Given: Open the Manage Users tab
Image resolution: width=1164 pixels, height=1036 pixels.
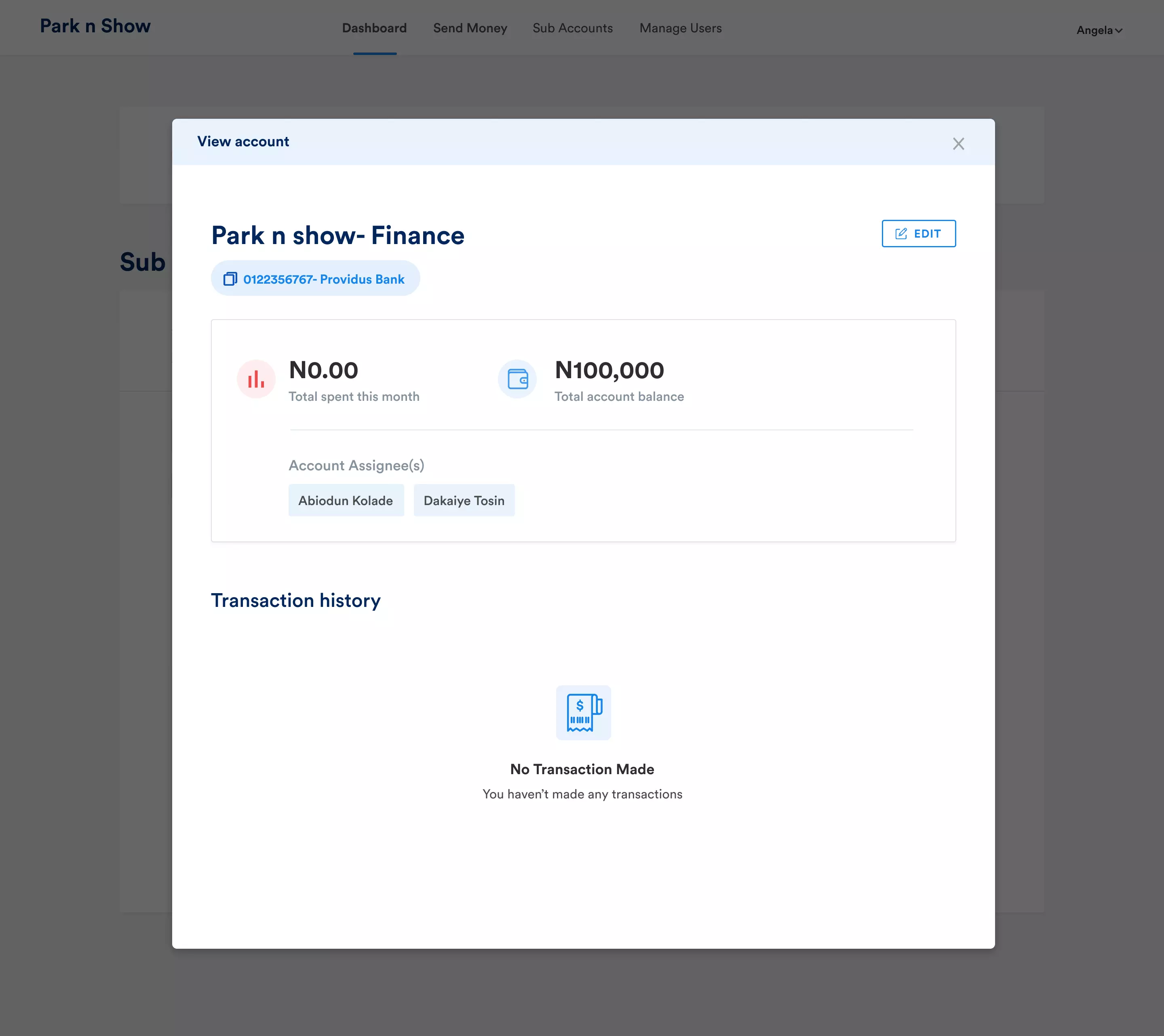Looking at the screenshot, I should pyautogui.click(x=681, y=28).
